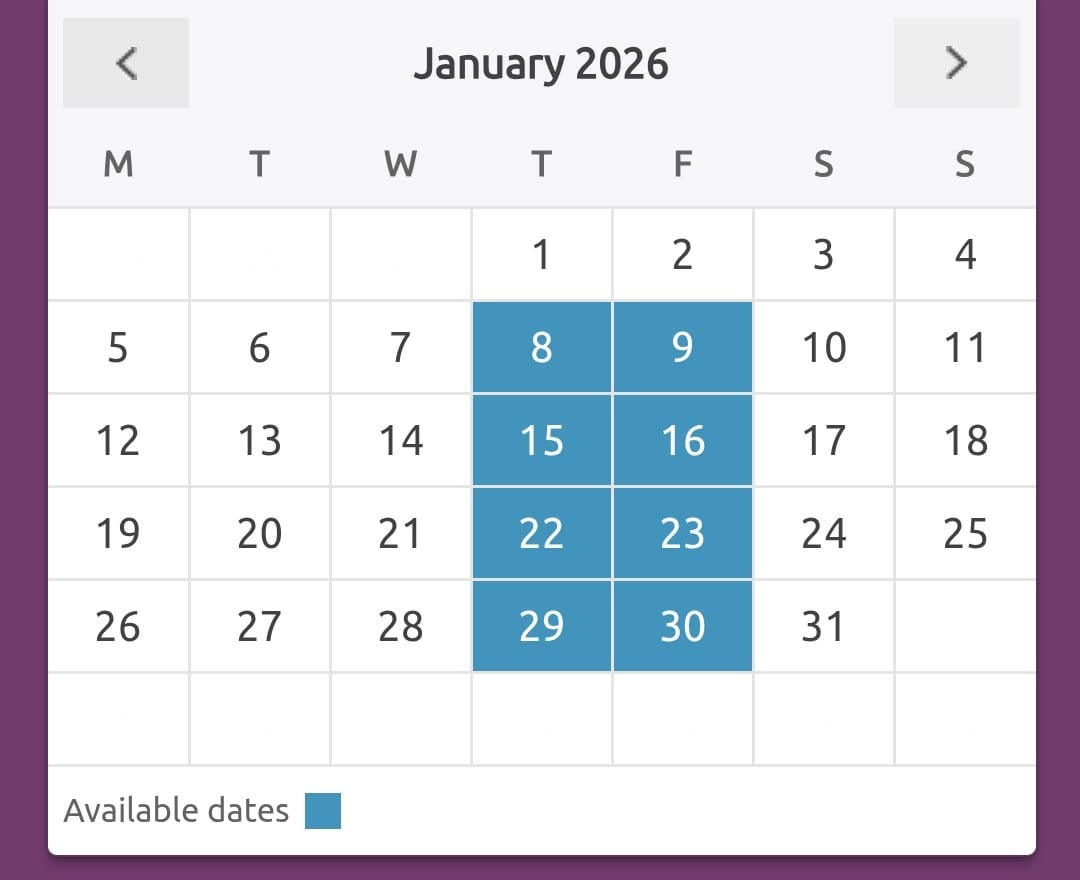Screen dimensions: 1080x880
Task: Choose available date January 22
Action: (x=541, y=533)
